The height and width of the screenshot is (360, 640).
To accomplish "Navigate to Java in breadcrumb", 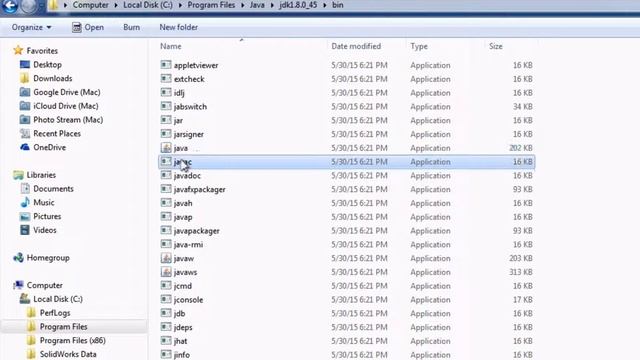I will coord(257,5).
